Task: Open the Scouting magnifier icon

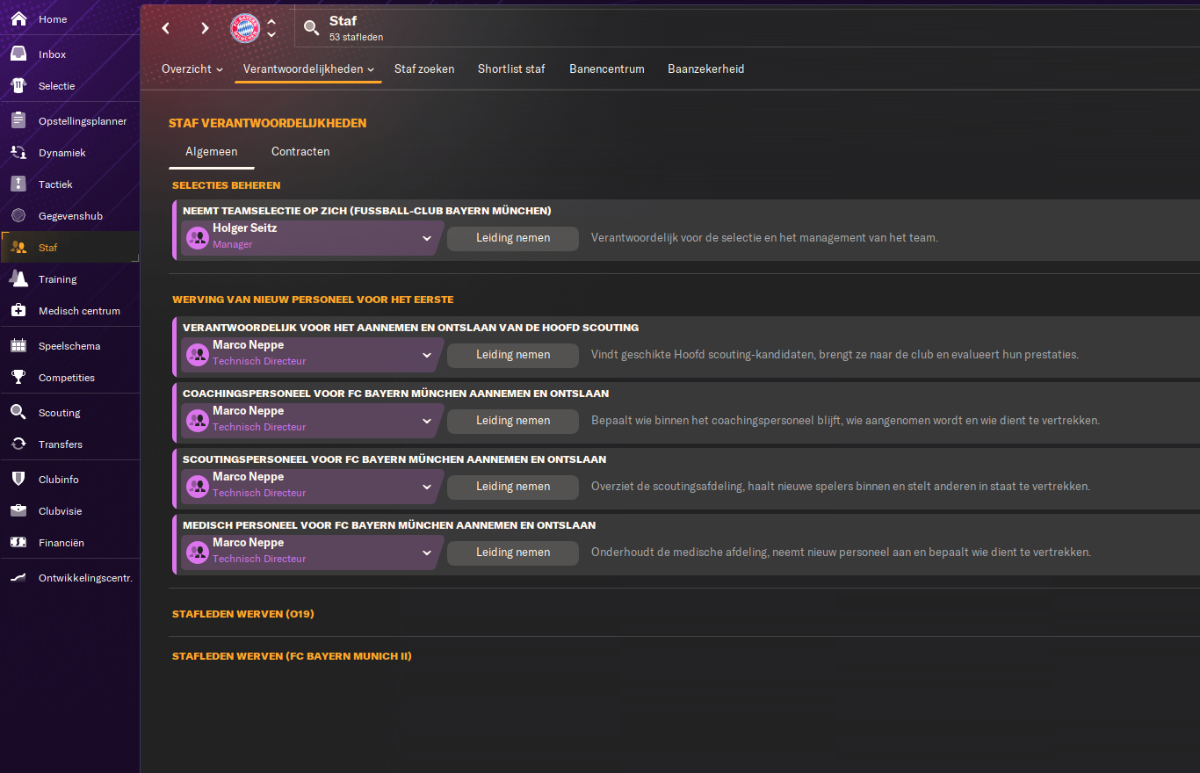Action: tap(18, 412)
